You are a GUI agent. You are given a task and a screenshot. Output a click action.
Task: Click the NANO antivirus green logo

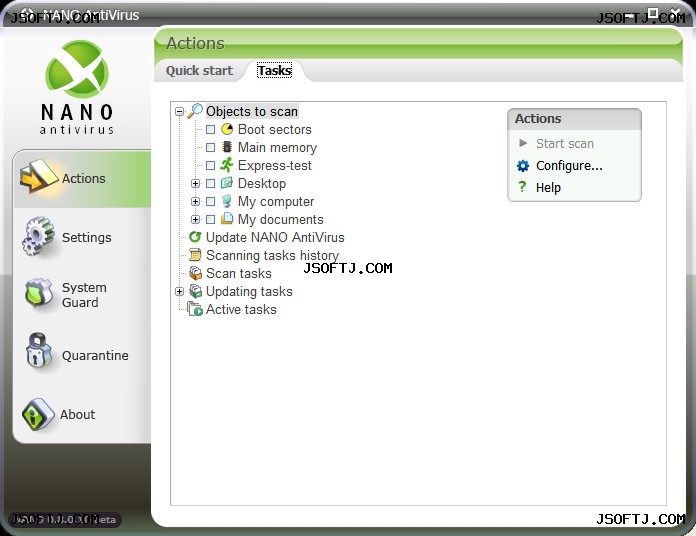click(x=76, y=70)
